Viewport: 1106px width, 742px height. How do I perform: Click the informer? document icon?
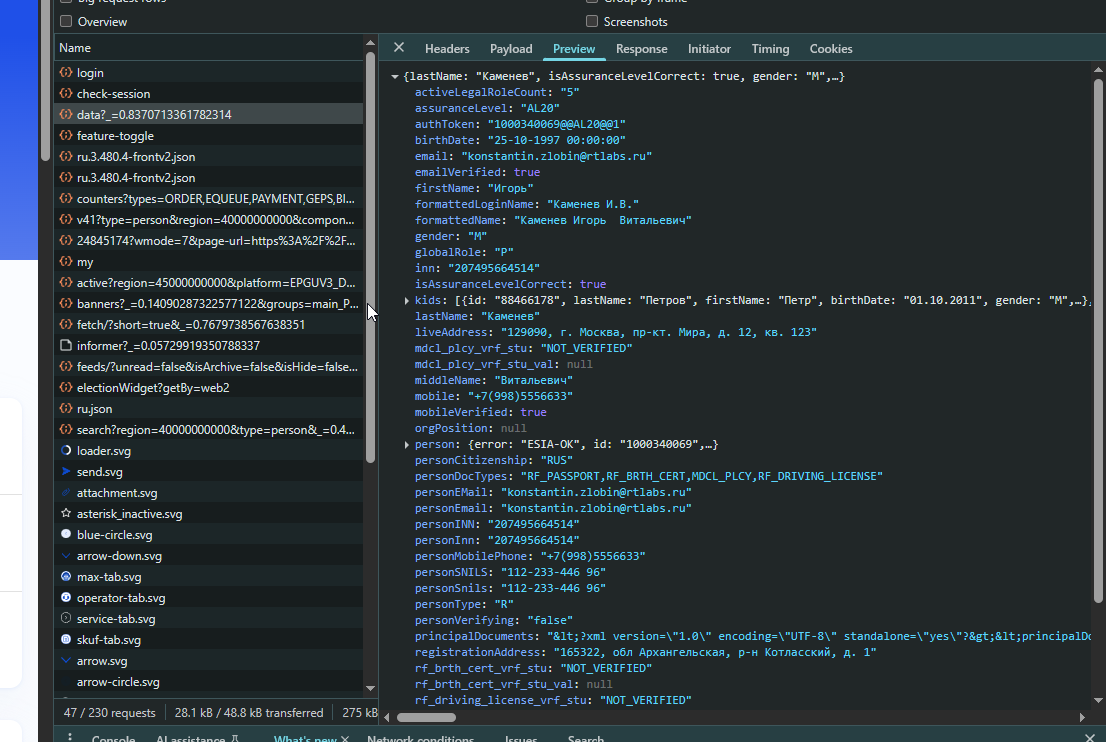[66, 346]
